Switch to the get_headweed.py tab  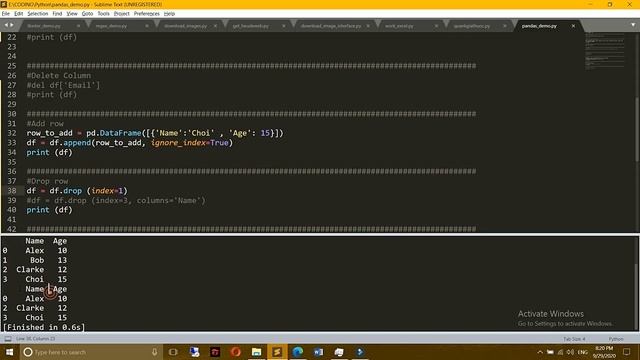(251, 26)
